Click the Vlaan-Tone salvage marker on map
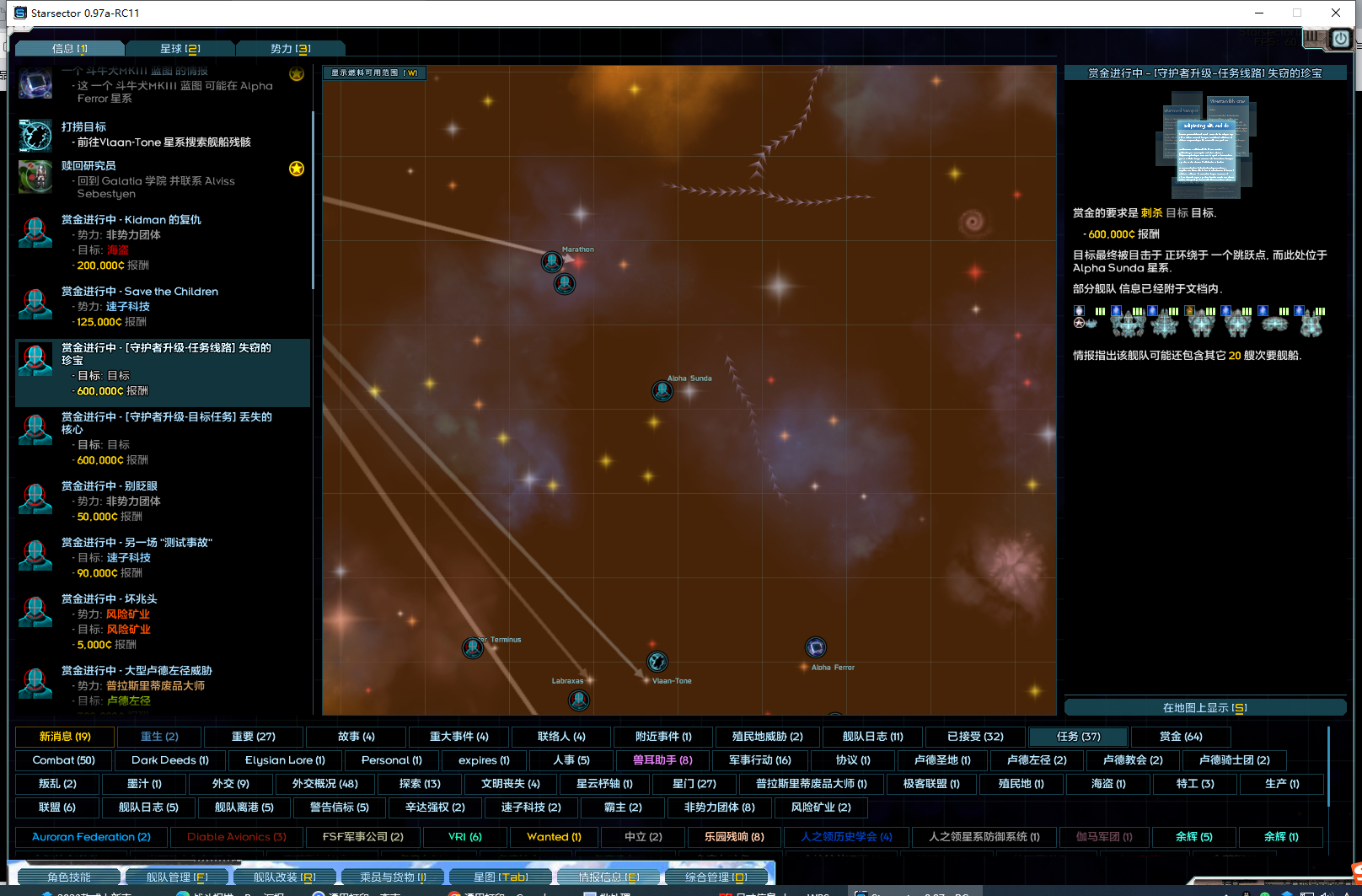This screenshot has height=896, width=1362. pos(657,662)
